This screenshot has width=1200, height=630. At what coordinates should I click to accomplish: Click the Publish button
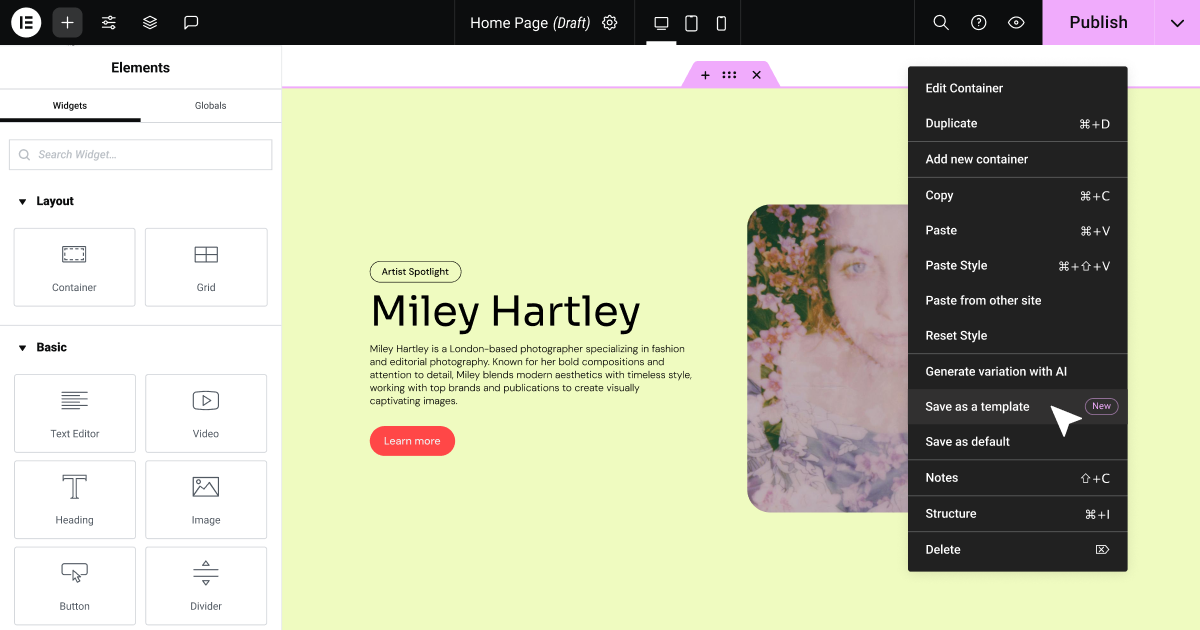1098,22
